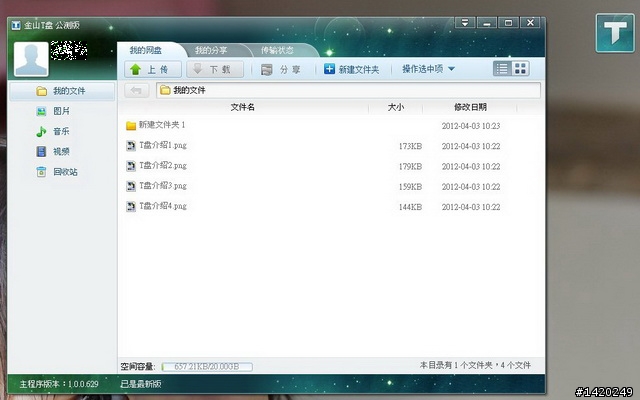Minimize the 金山T盘 window
The image size is (640, 400).
pyautogui.click(x=487, y=22)
